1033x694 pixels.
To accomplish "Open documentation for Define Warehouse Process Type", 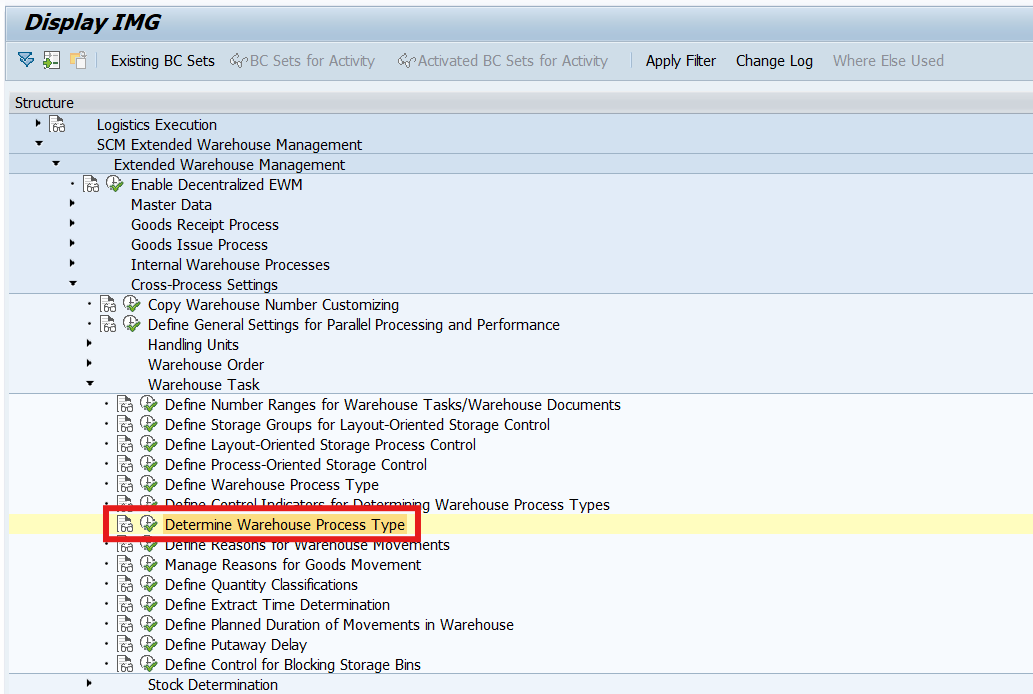I will (x=125, y=484).
